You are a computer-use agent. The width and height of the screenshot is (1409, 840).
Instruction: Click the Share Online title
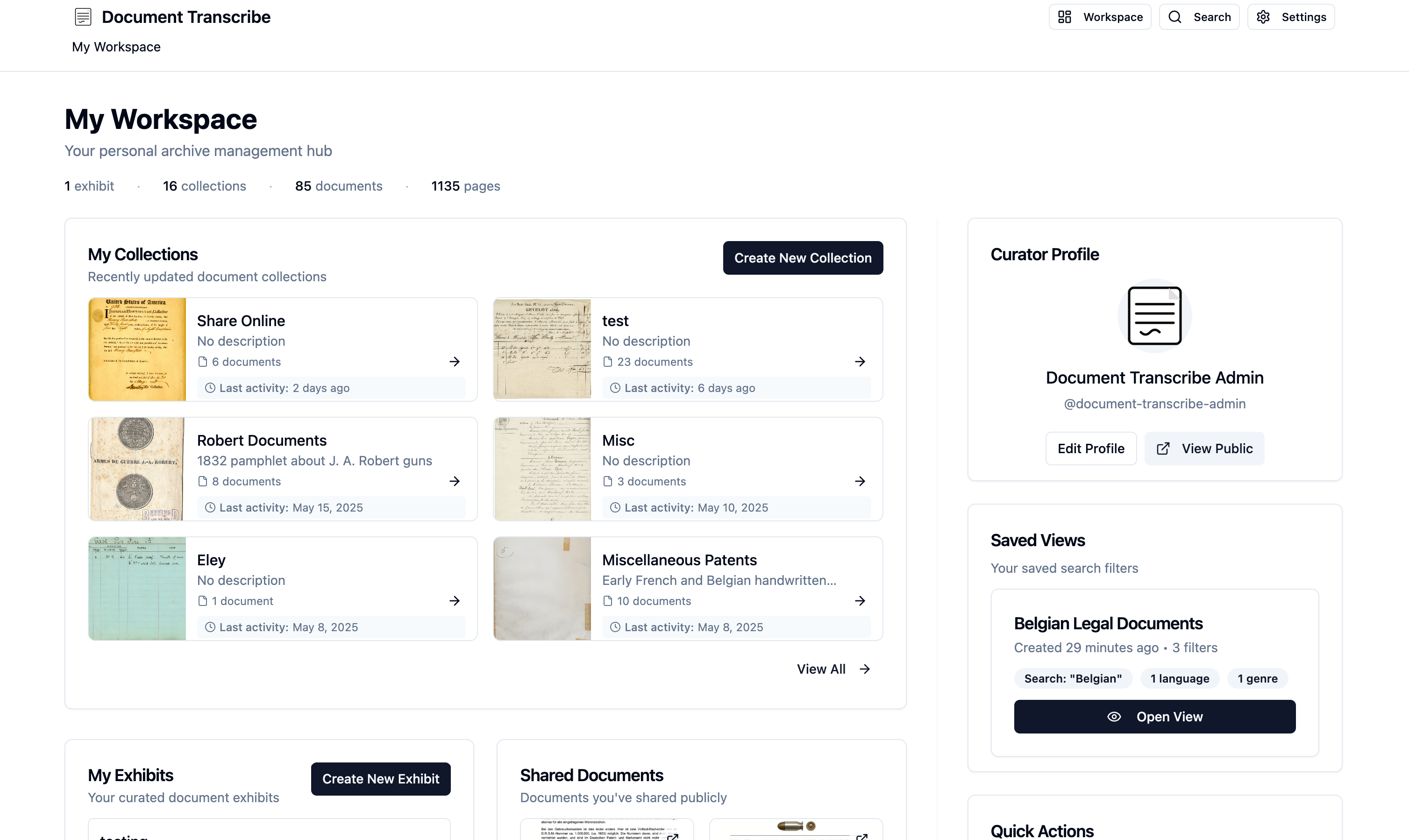[x=241, y=321]
